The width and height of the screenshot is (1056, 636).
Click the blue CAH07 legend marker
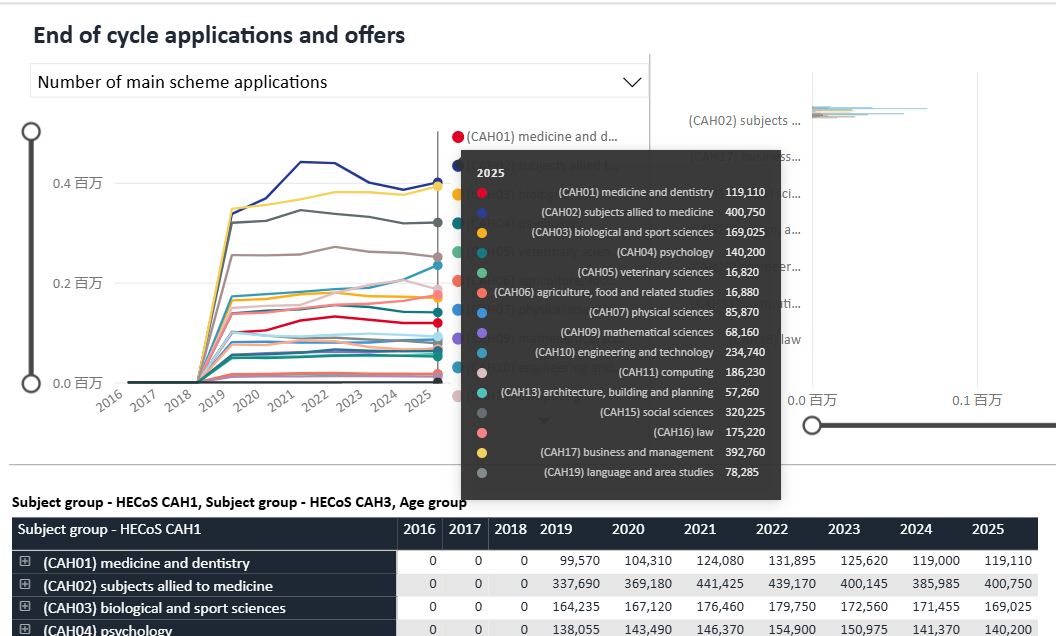pyautogui.click(x=458, y=310)
